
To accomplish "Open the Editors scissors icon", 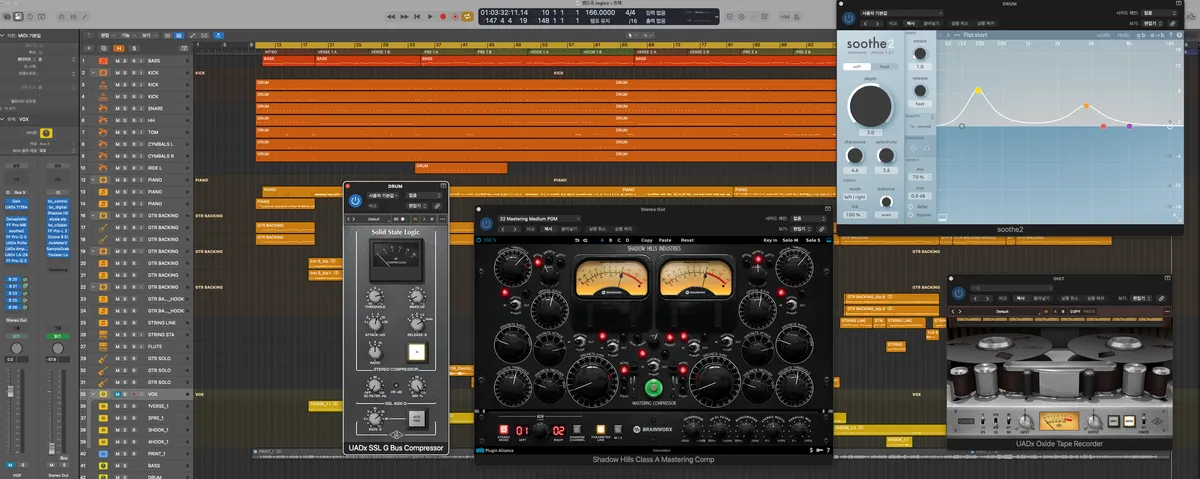I will point(85,16).
